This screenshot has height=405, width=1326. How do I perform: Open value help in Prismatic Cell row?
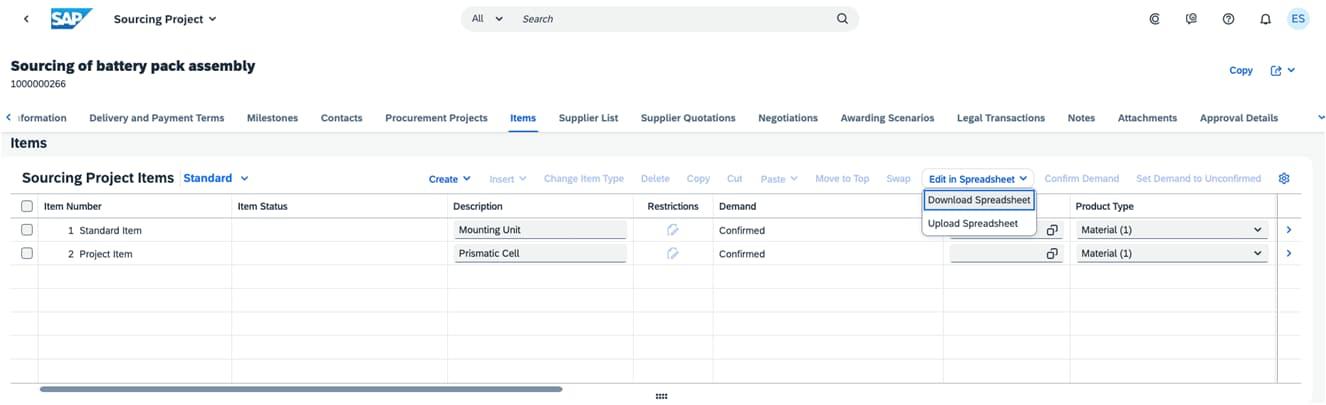[1052, 254]
